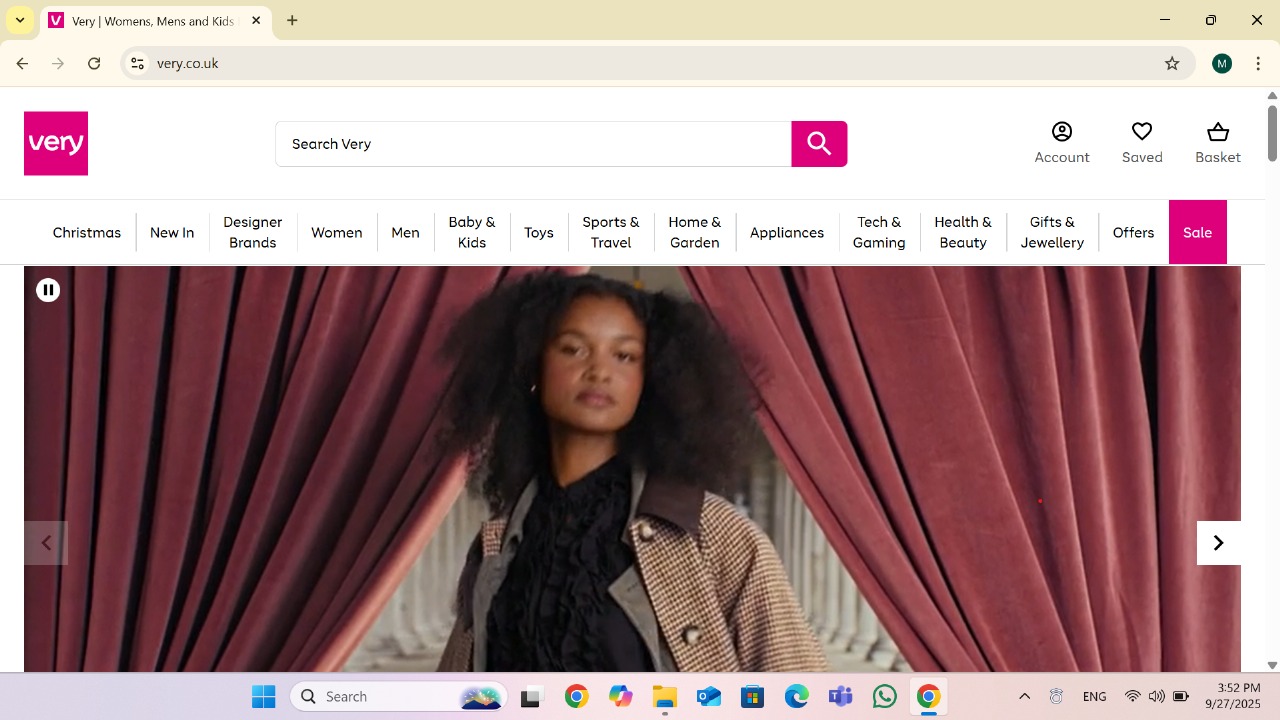Screen dimensions: 1280x720
Task: Go to the Sale section
Action: point(1197,233)
